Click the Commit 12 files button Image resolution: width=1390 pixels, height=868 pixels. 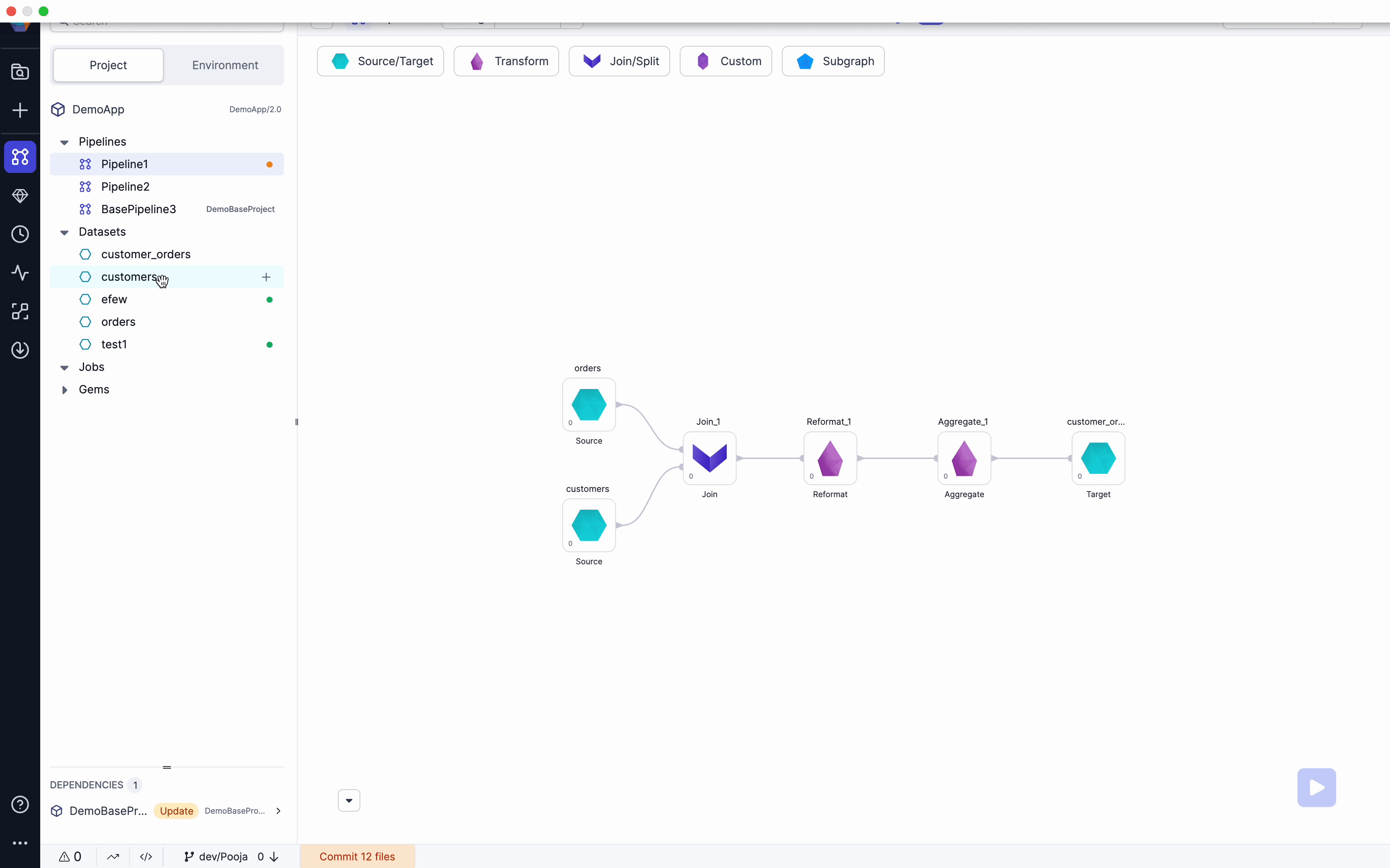click(x=357, y=856)
